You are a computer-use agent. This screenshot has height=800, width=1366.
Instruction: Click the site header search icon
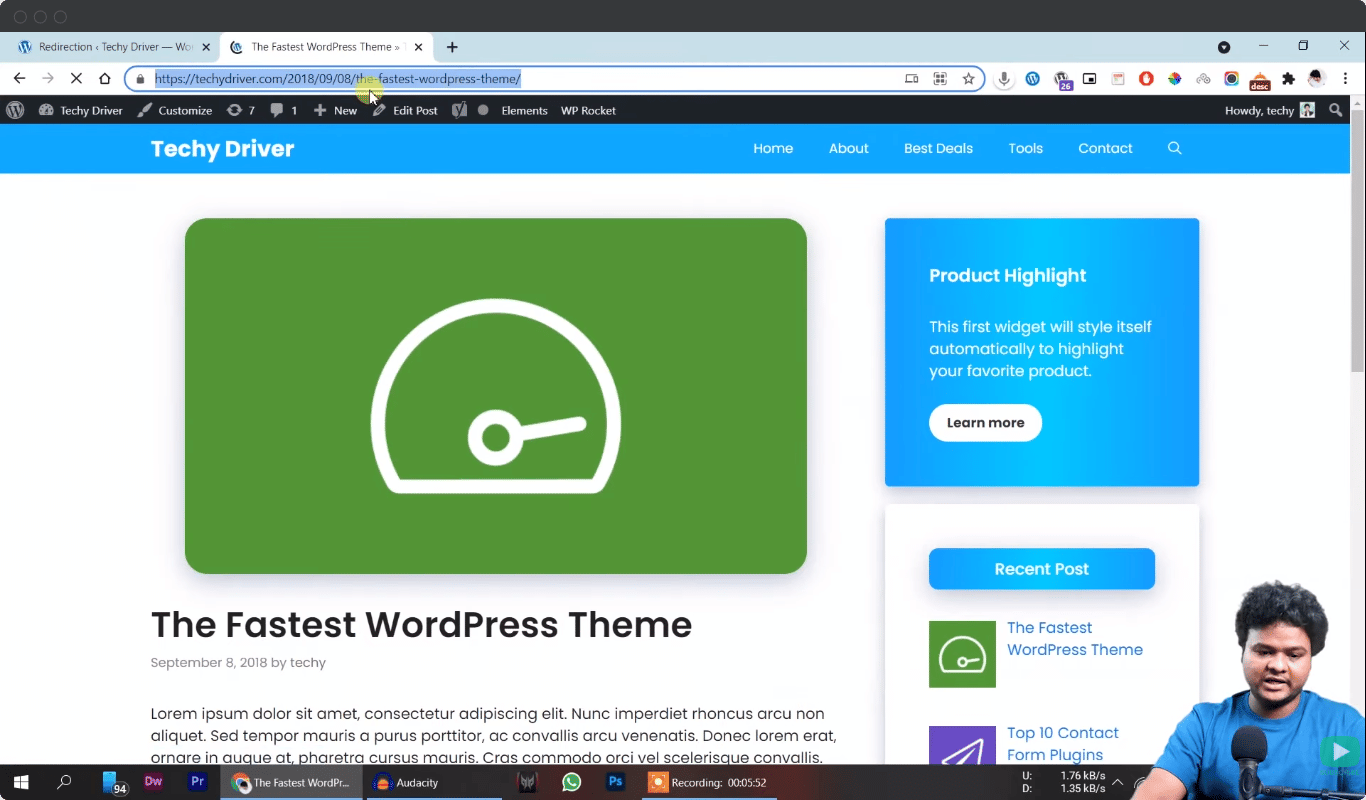coord(1175,148)
